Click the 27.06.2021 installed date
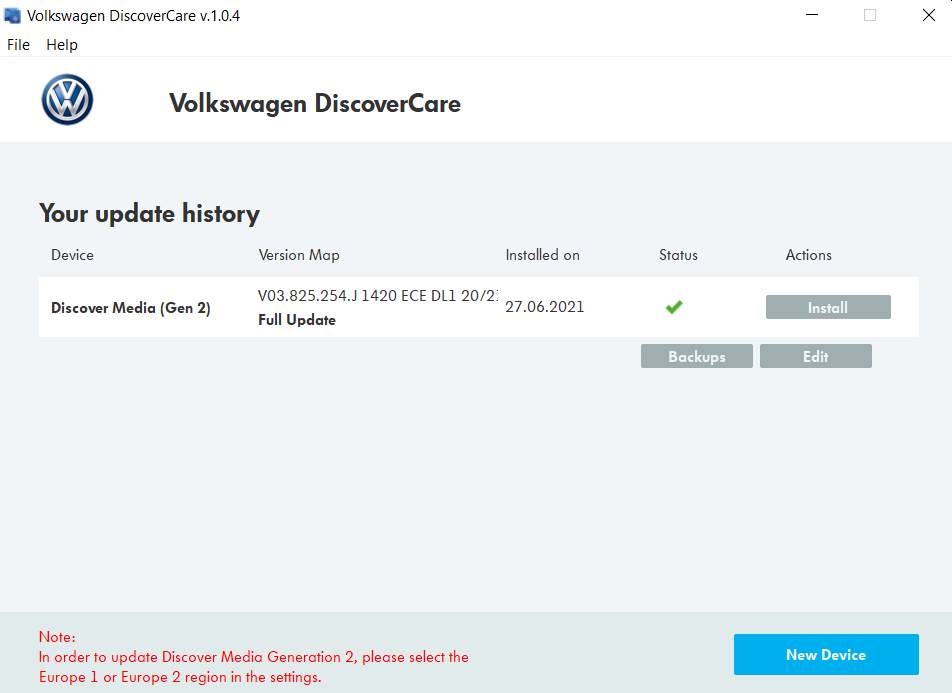The image size is (952, 693). point(544,307)
